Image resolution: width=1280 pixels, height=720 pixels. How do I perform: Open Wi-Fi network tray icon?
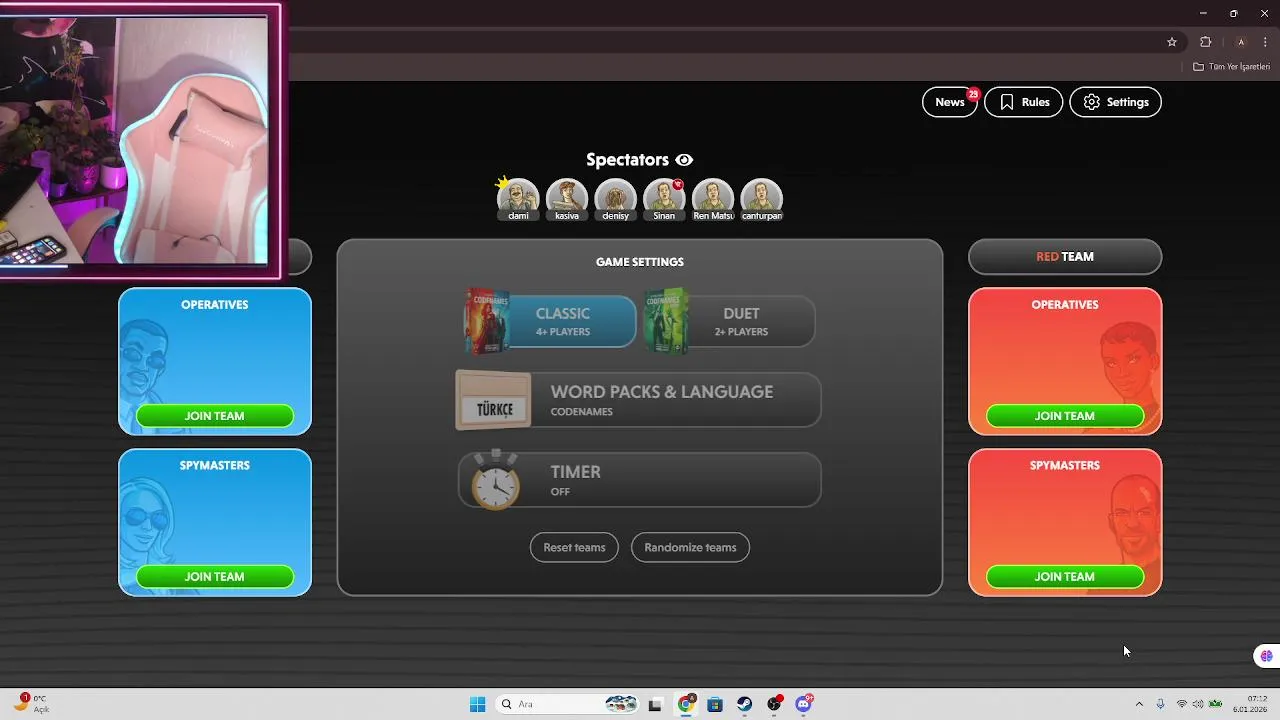pos(1181,704)
